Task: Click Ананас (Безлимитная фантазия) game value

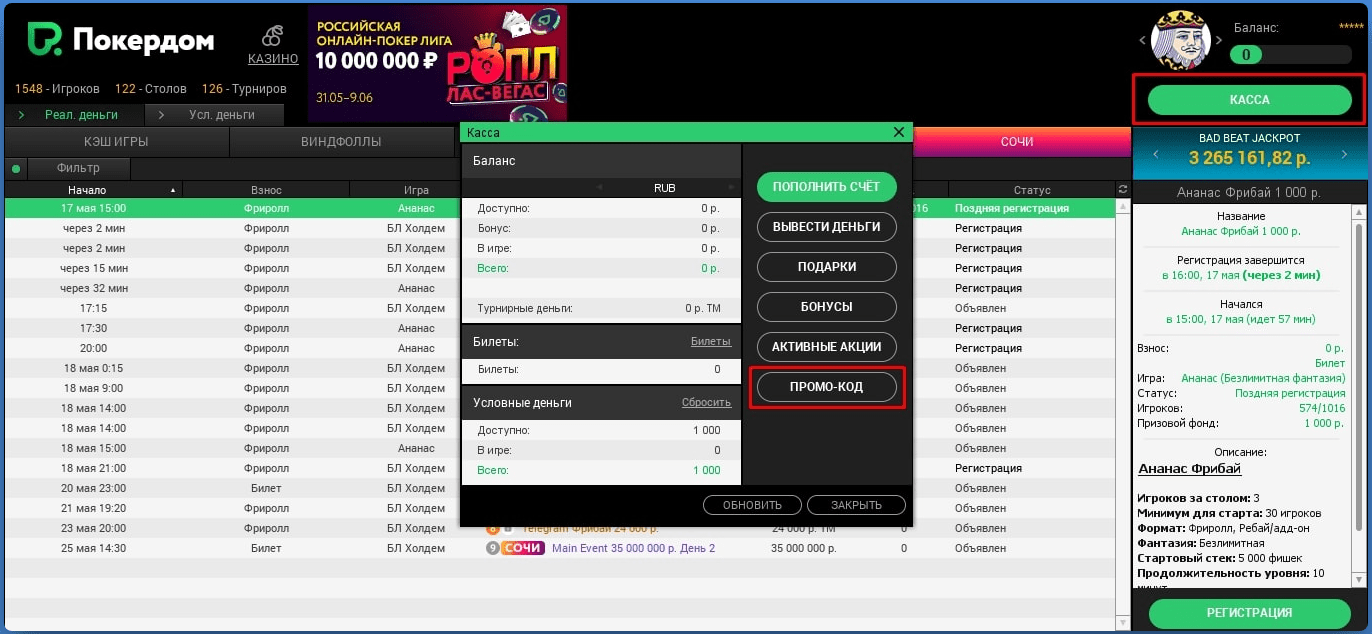Action: [1262, 378]
